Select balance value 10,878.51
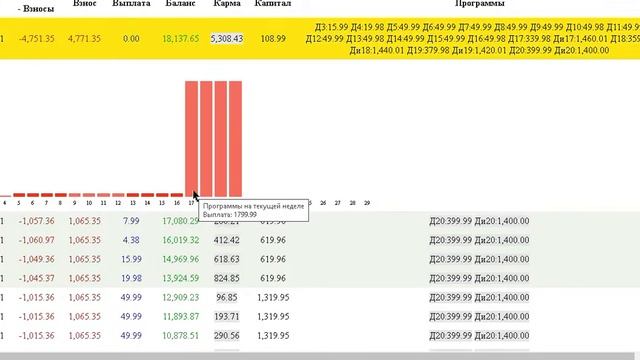This screenshot has height=360, width=640. [x=180, y=336]
